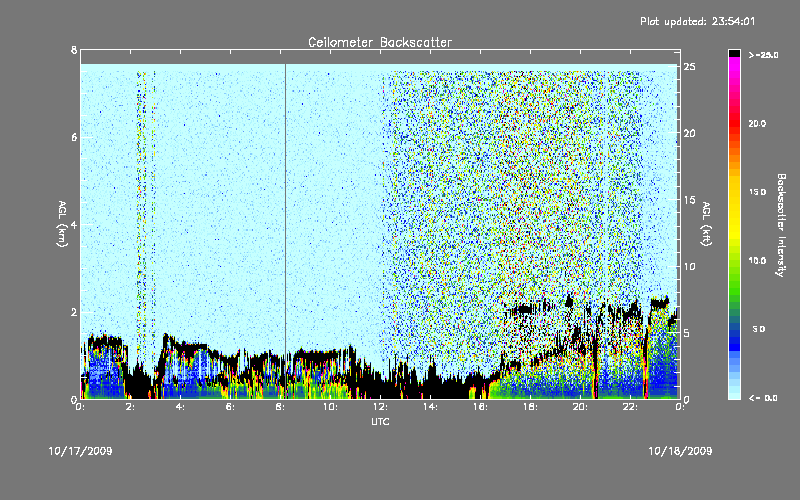Image resolution: width=800 pixels, height=500 pixels.
Task: Click the end date label 10/18/2009
Action: [680, 451]
